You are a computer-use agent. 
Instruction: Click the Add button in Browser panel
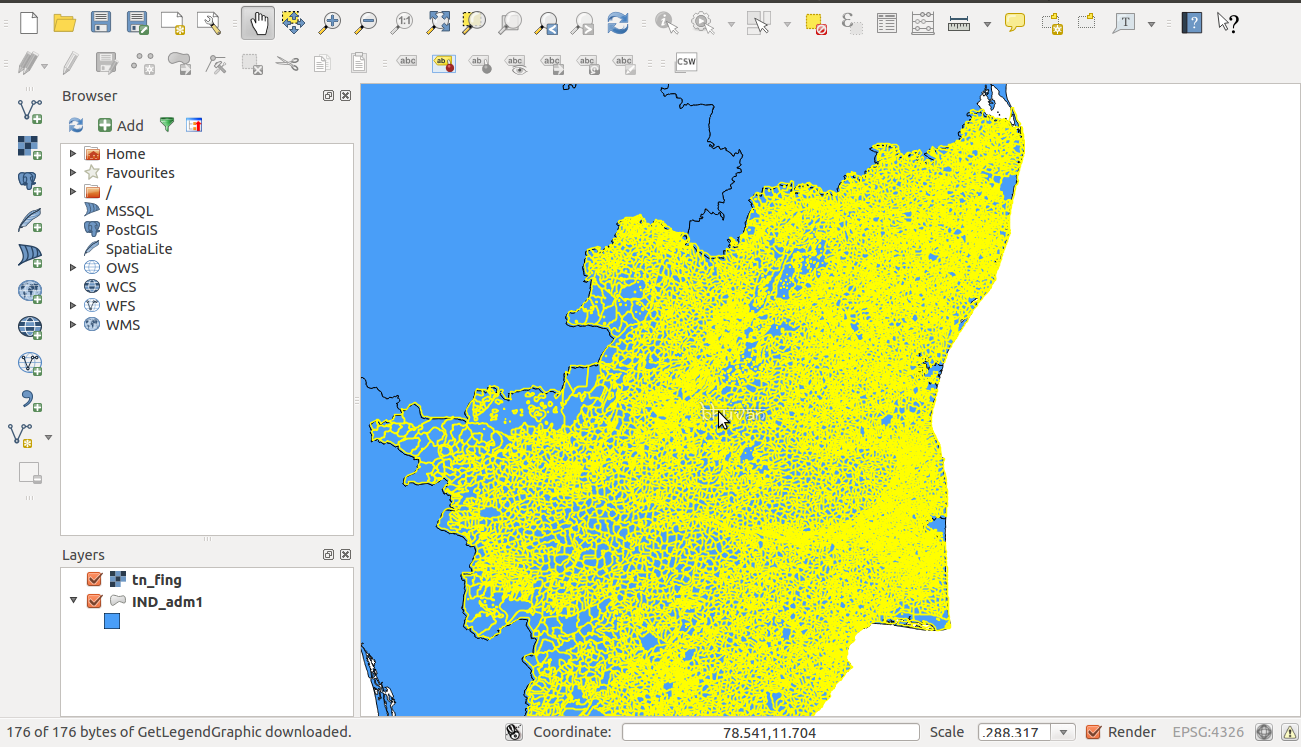[121, 125]
